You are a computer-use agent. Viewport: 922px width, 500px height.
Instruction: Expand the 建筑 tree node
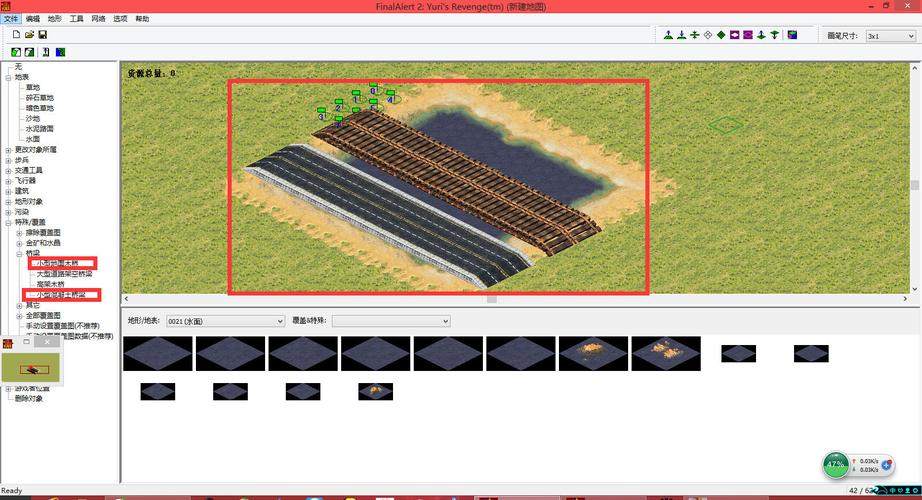point(8,191)
